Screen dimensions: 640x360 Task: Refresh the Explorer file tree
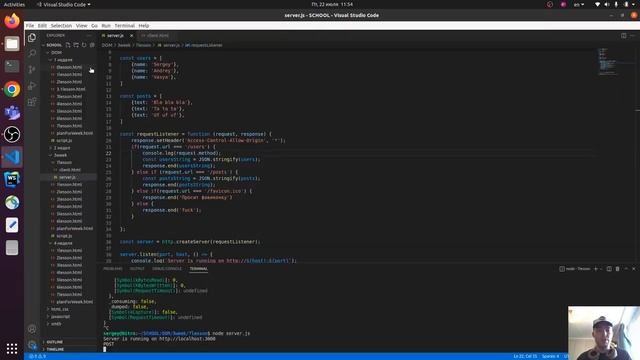point(84,45)
